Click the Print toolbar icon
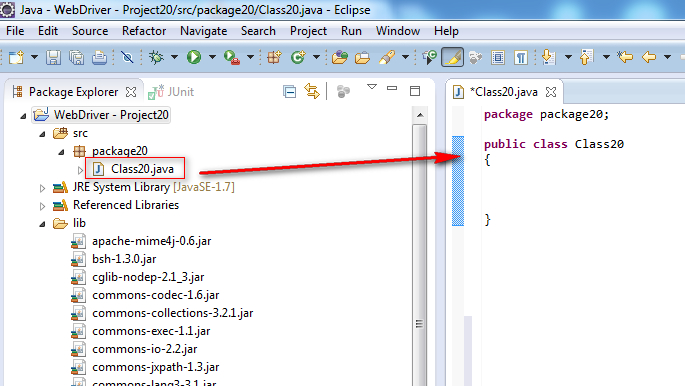This screenshot has width=685, height=386. 100,57
